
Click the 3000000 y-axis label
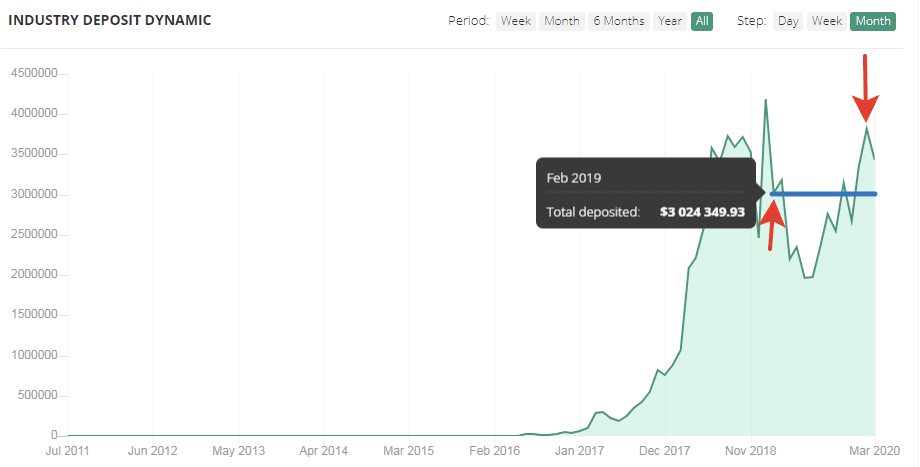[x=34, y=194]
